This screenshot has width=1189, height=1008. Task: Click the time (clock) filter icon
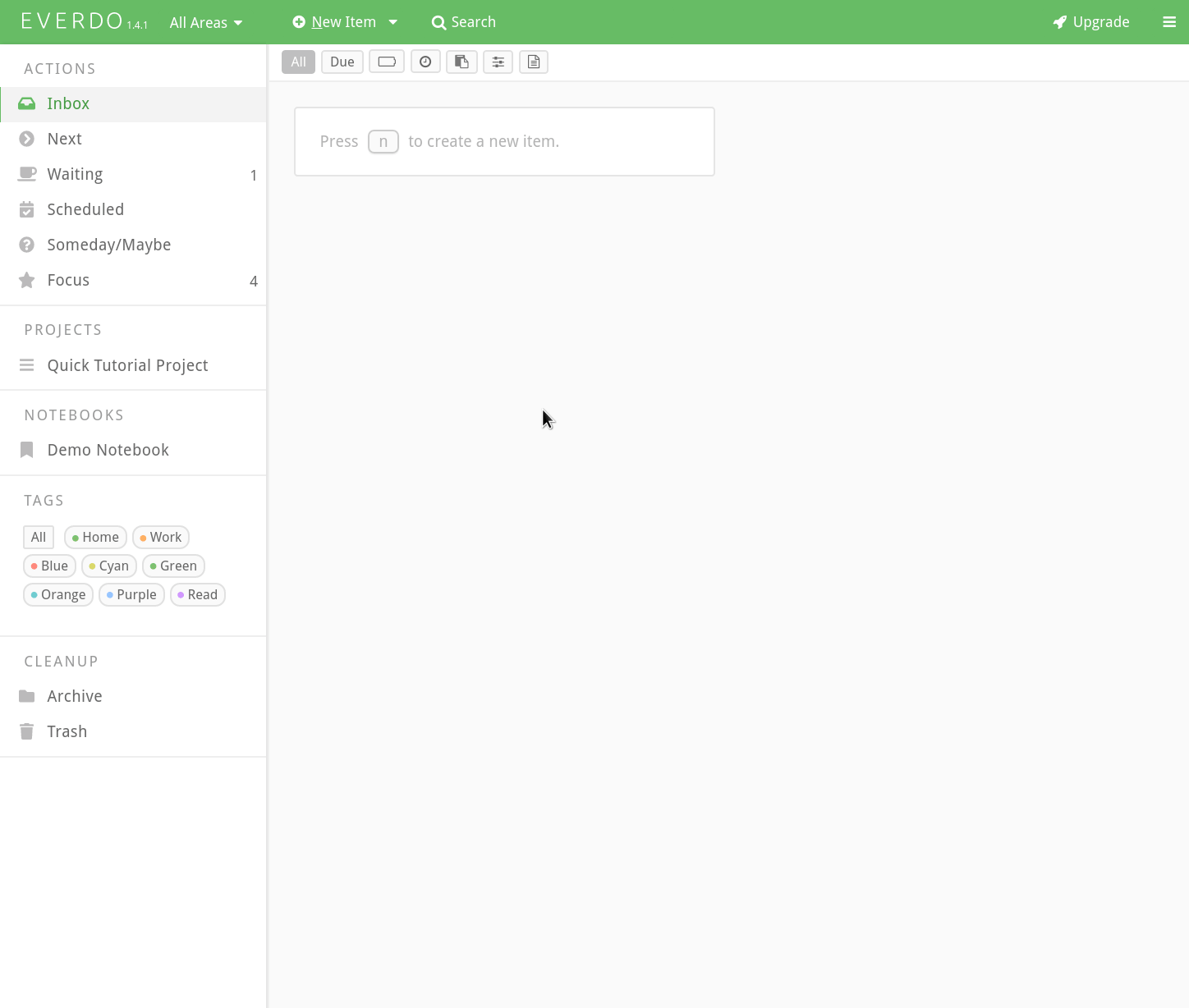tap(425, 62)
